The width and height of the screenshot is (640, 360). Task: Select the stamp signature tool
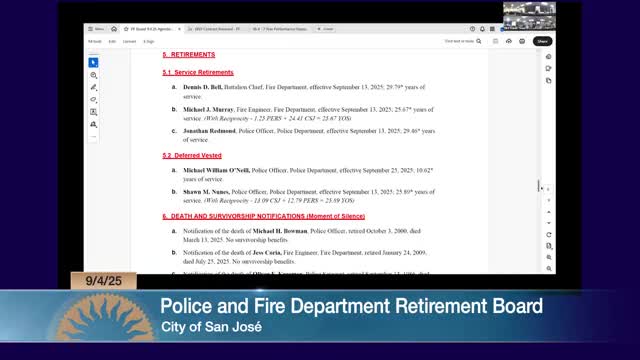(x=93, y=124)
